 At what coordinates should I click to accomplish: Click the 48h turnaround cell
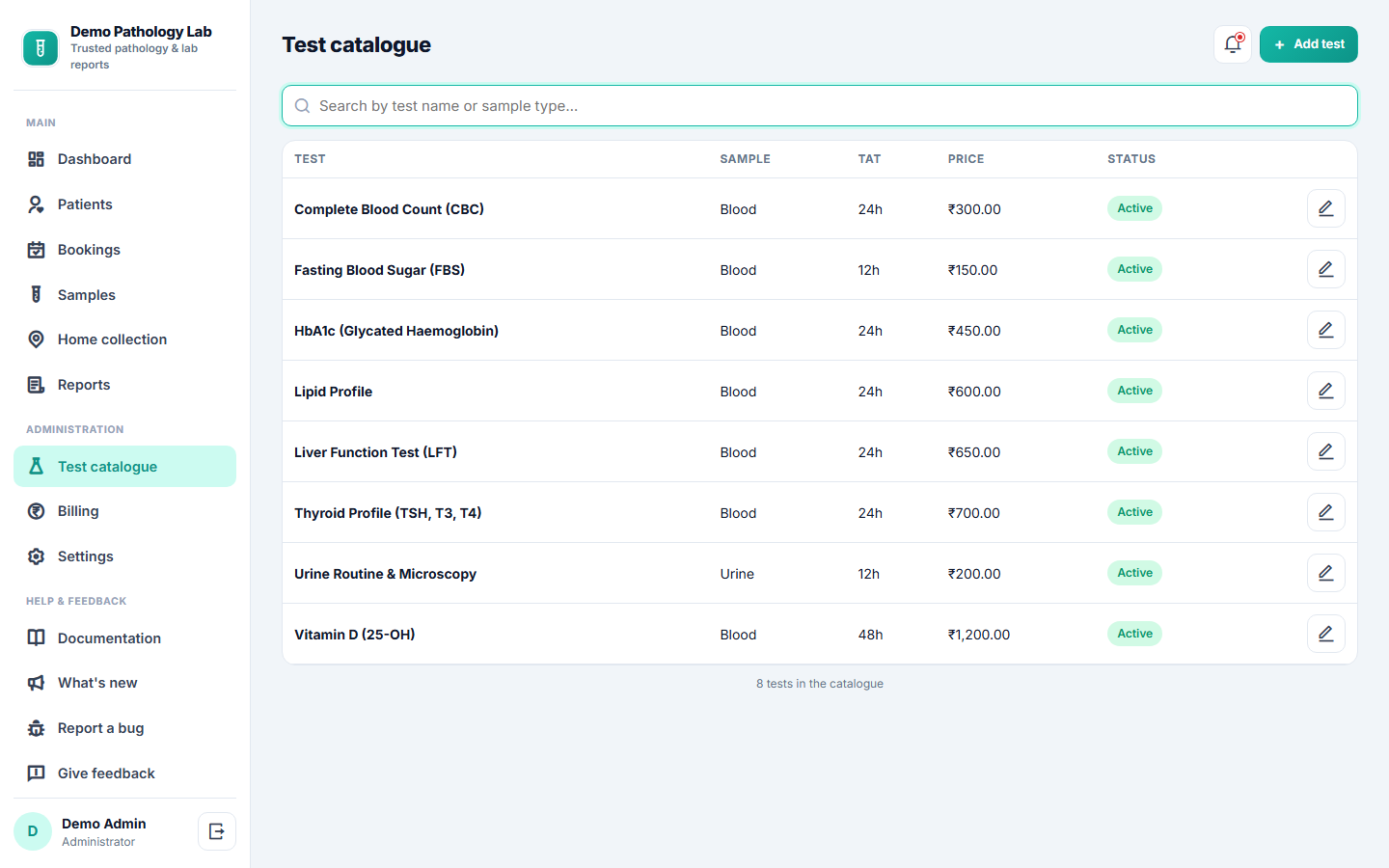pyautogui.click(x=870, y=635)
